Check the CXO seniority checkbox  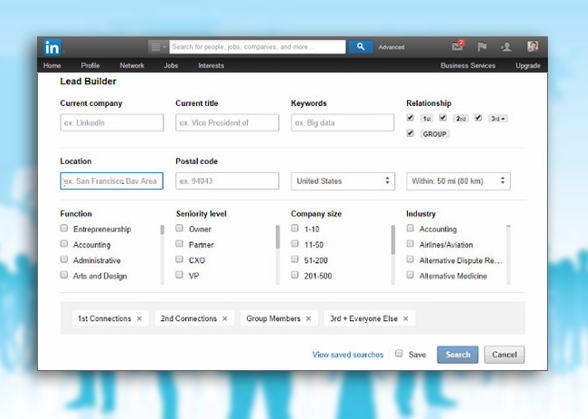tap(179, 259)
